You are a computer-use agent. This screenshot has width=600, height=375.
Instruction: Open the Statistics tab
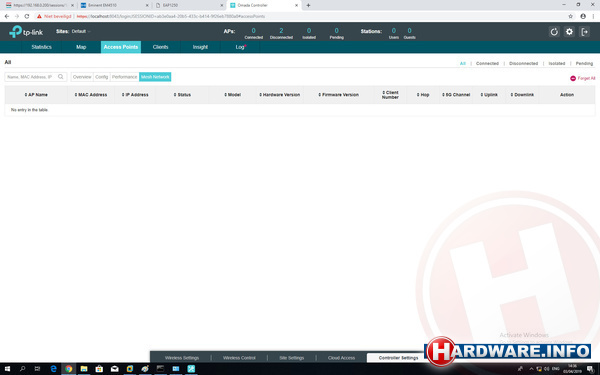coord(41,47)
